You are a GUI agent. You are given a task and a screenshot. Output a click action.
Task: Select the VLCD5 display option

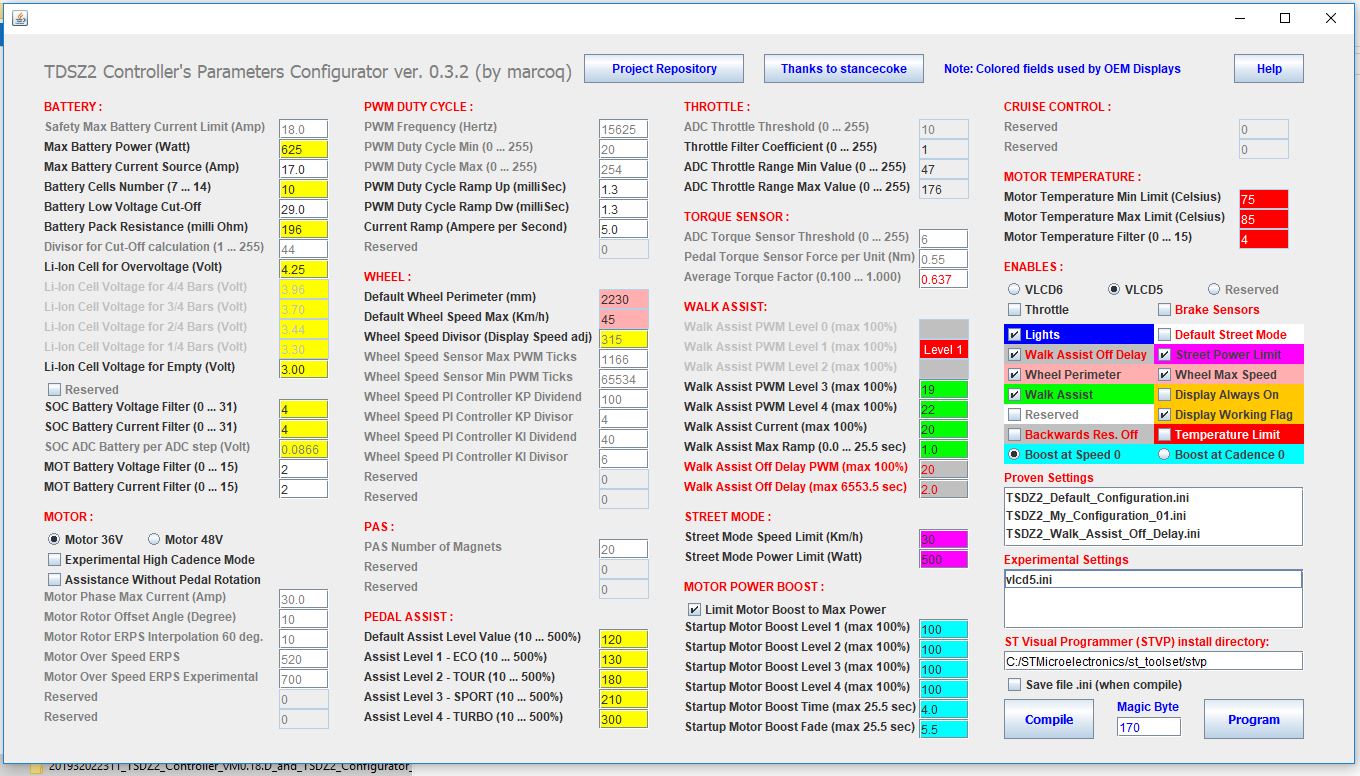[x=1114, y=289]
